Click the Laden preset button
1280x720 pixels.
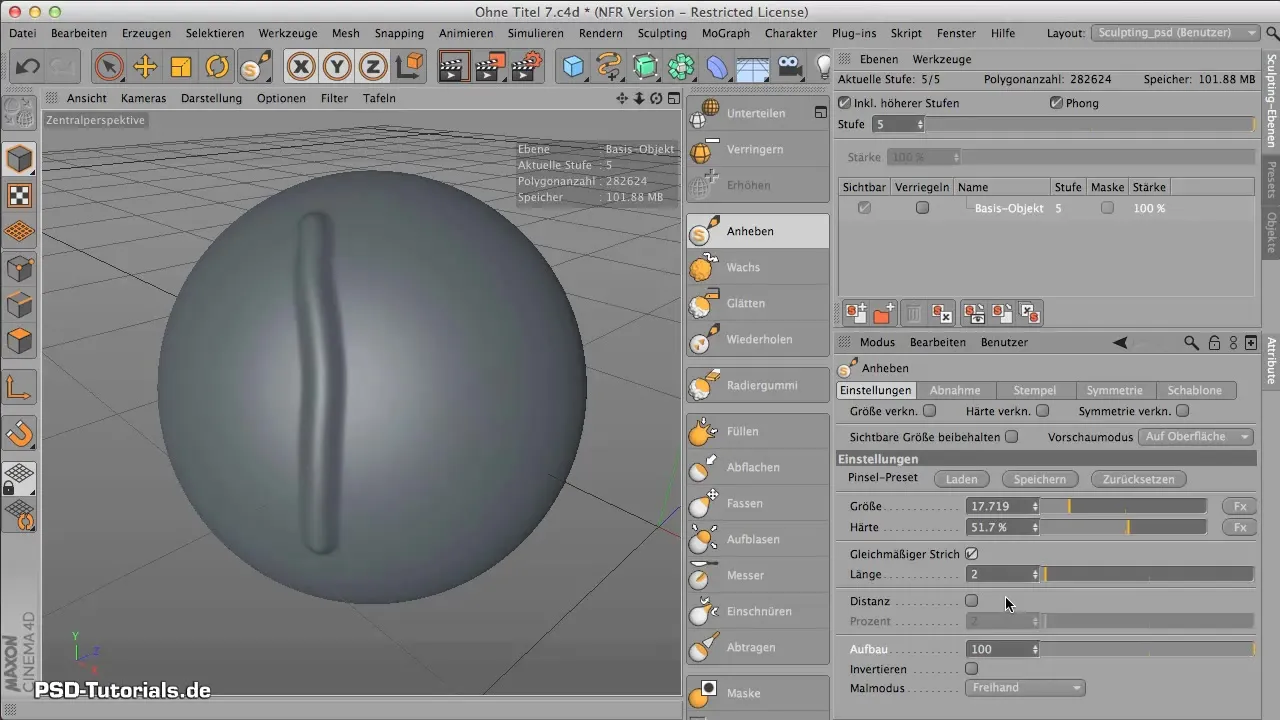point(962,479)
